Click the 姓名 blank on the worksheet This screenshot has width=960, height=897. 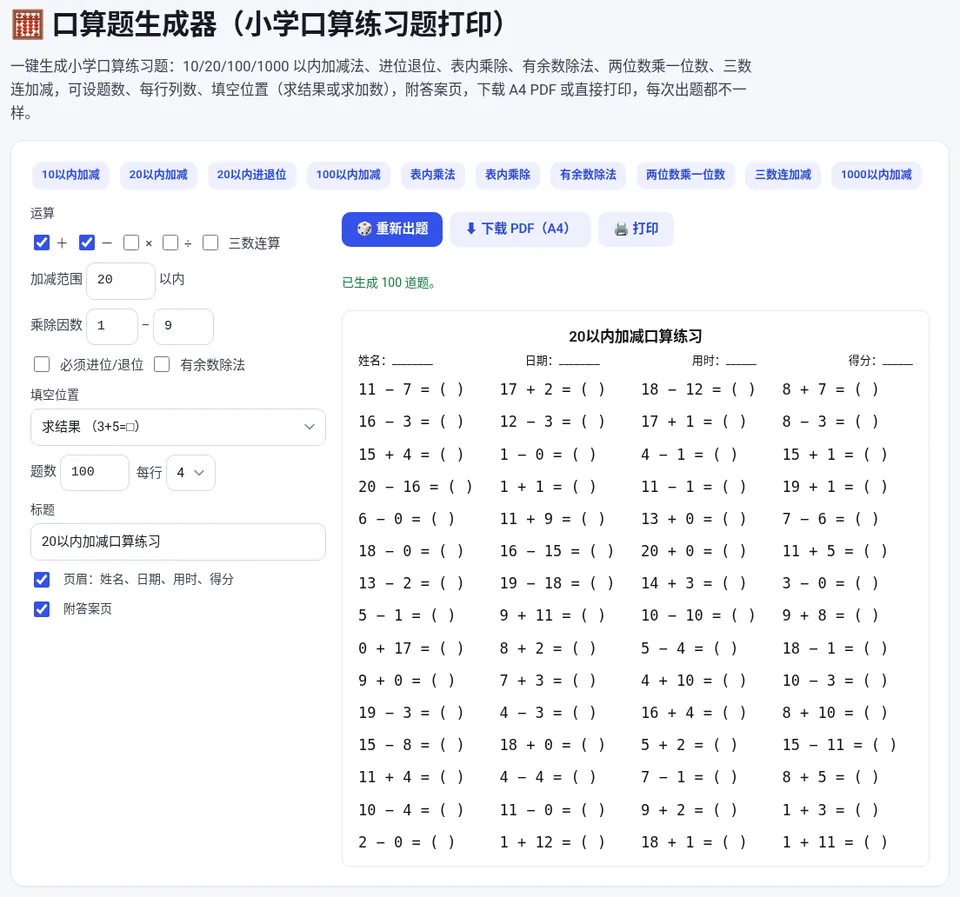(x=412, y=361)
